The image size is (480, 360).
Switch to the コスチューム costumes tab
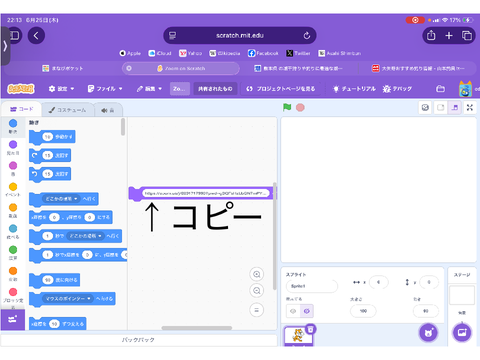[67, 110]
